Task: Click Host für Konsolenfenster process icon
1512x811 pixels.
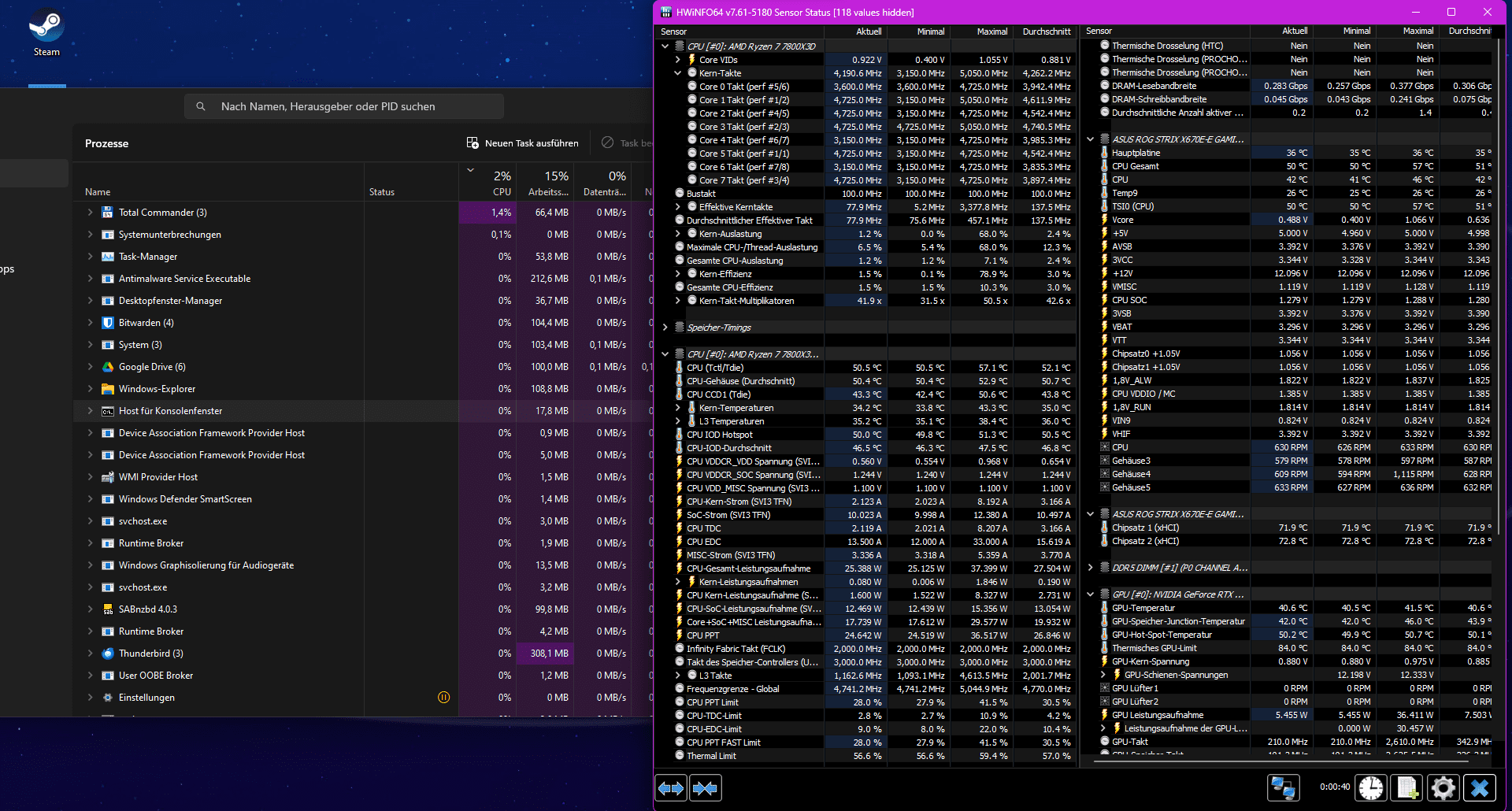Action: [108, 411]
